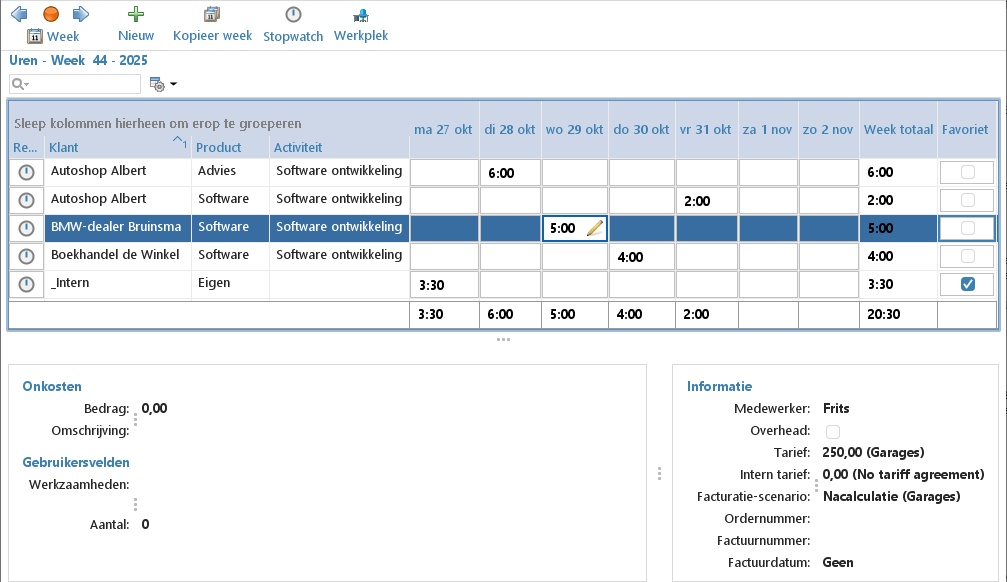Toggle the Overhead checkbox
The height and width of the screenshot is (582, 1007).
[x=833, y=432]
